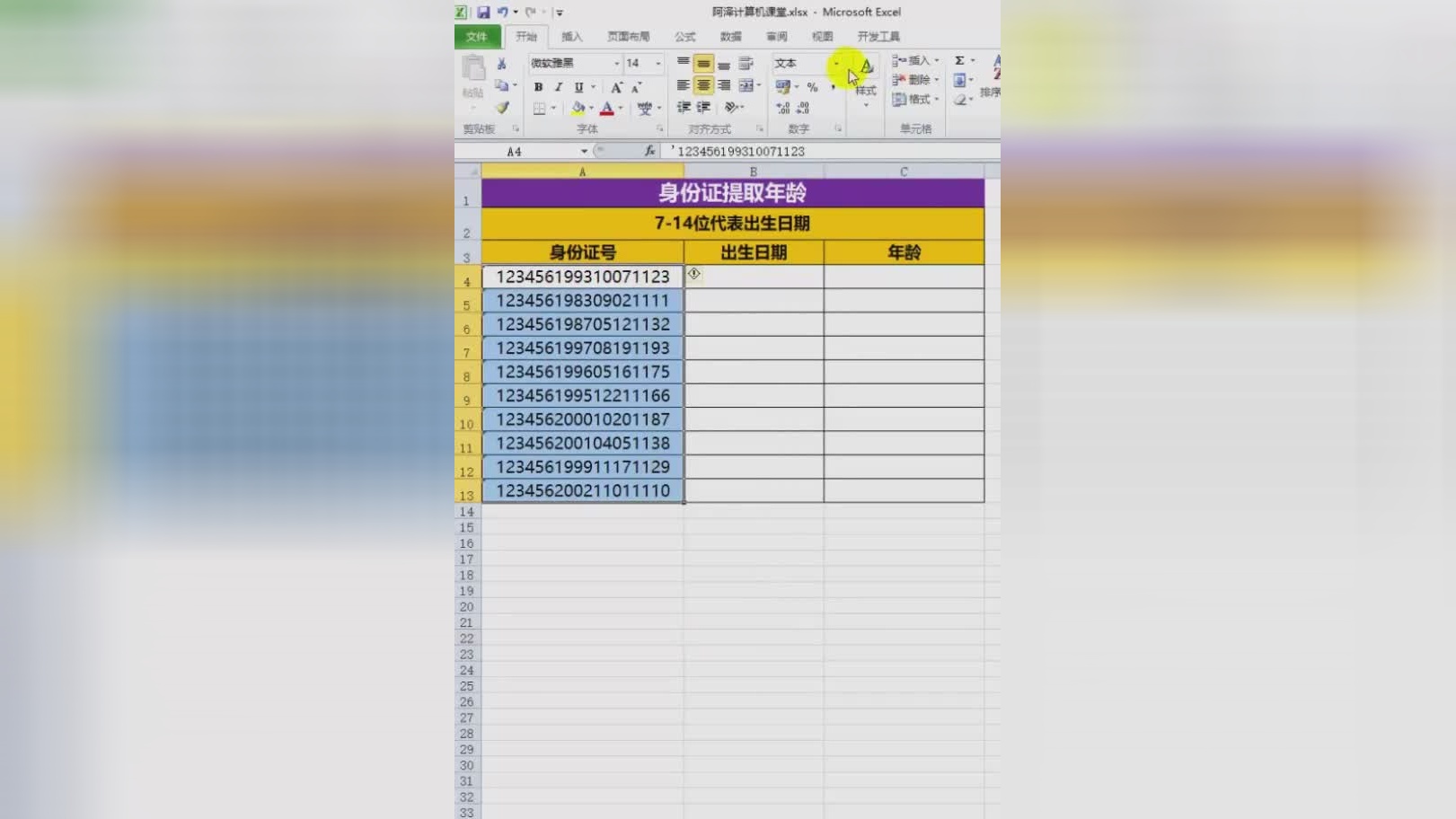
Task: Open the text Orientation icon
Action: point(731,107)
